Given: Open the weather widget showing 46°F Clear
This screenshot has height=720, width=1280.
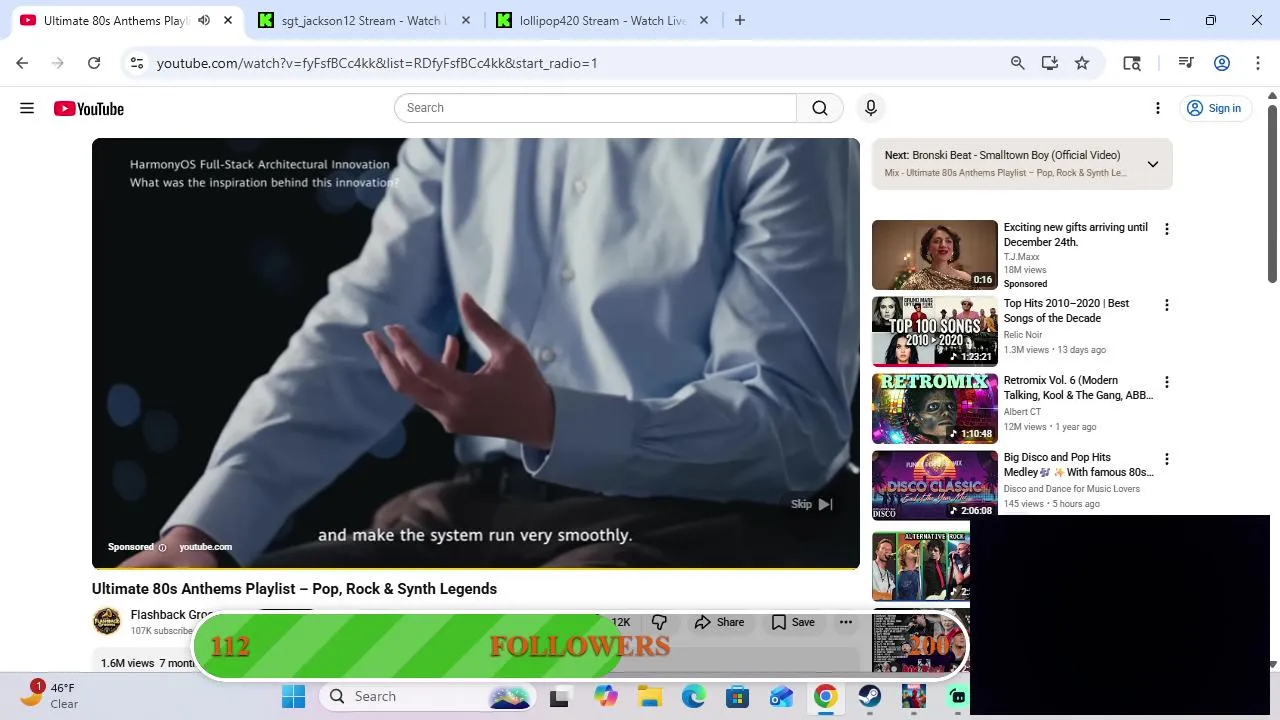Looking at the screenshot, I should point(50,695).
